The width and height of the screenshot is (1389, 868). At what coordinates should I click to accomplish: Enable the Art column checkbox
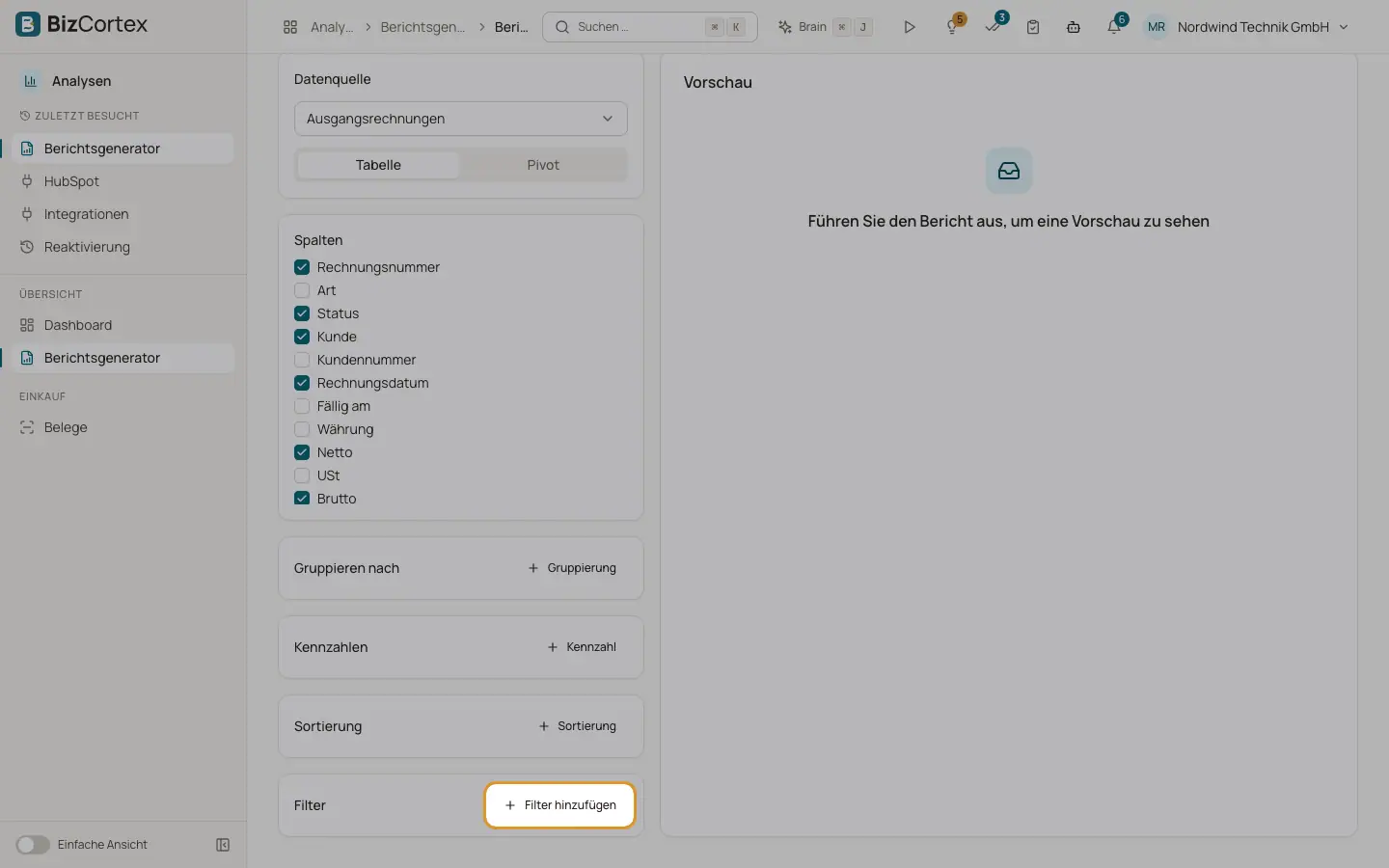click(302, 290)
